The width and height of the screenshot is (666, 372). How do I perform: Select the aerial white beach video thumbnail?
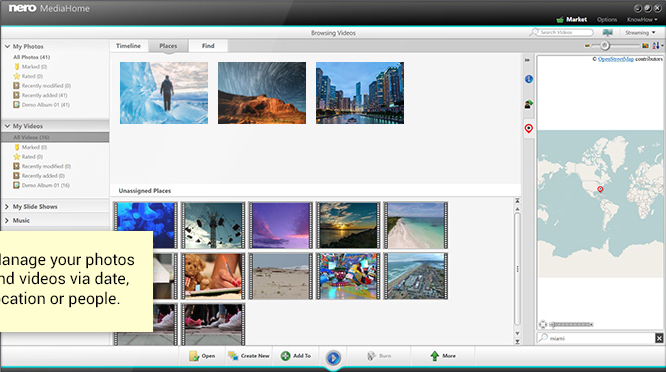[416, 225]
